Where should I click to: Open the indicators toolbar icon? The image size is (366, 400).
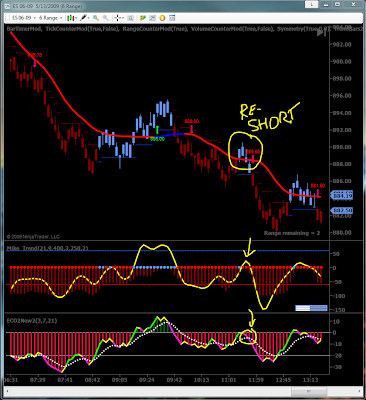(x=152, y=18)
